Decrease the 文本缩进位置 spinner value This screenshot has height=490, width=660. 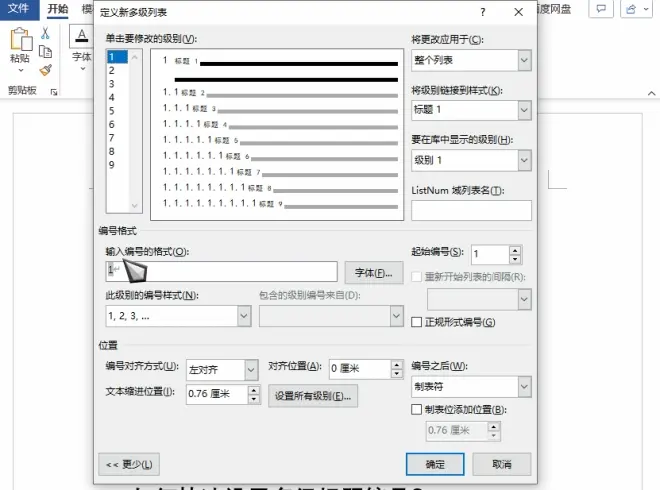(x=253, y=399)
